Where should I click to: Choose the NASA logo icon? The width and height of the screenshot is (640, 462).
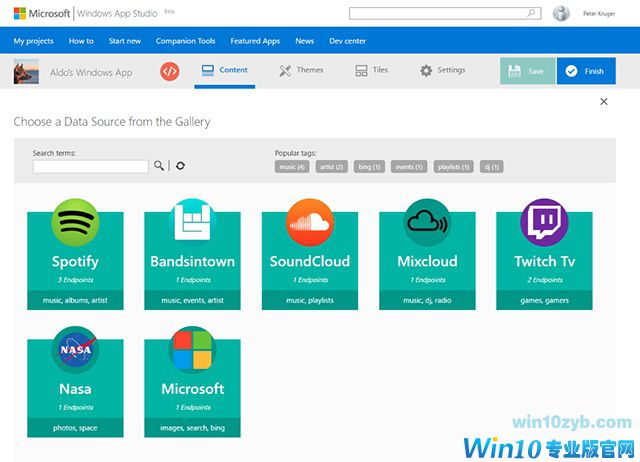[75, 350]
